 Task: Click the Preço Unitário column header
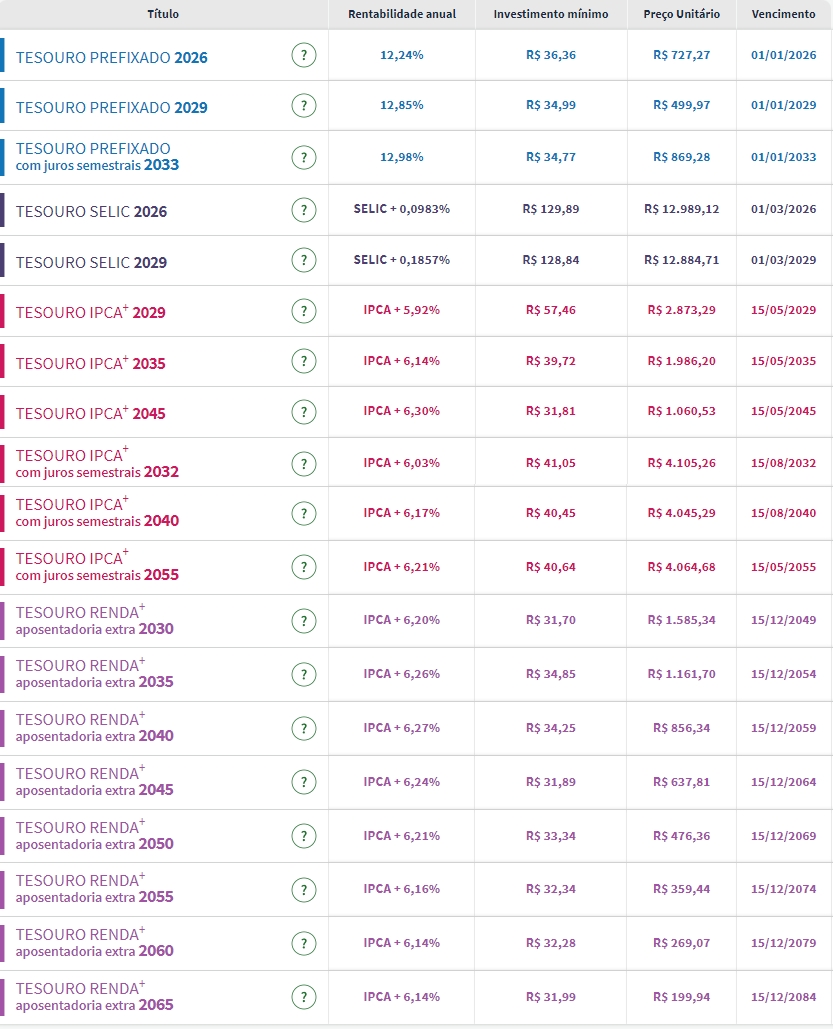[x=681, y=14]
